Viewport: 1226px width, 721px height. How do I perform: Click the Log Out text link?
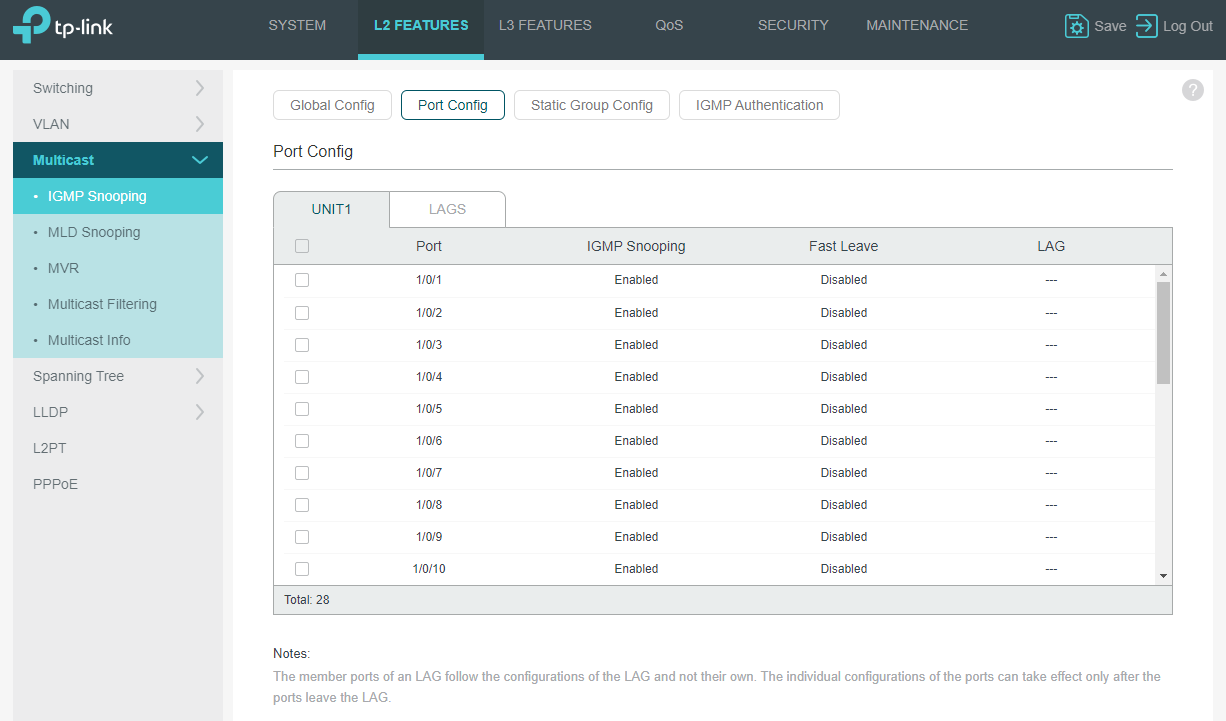click(x=1188, y=27)
